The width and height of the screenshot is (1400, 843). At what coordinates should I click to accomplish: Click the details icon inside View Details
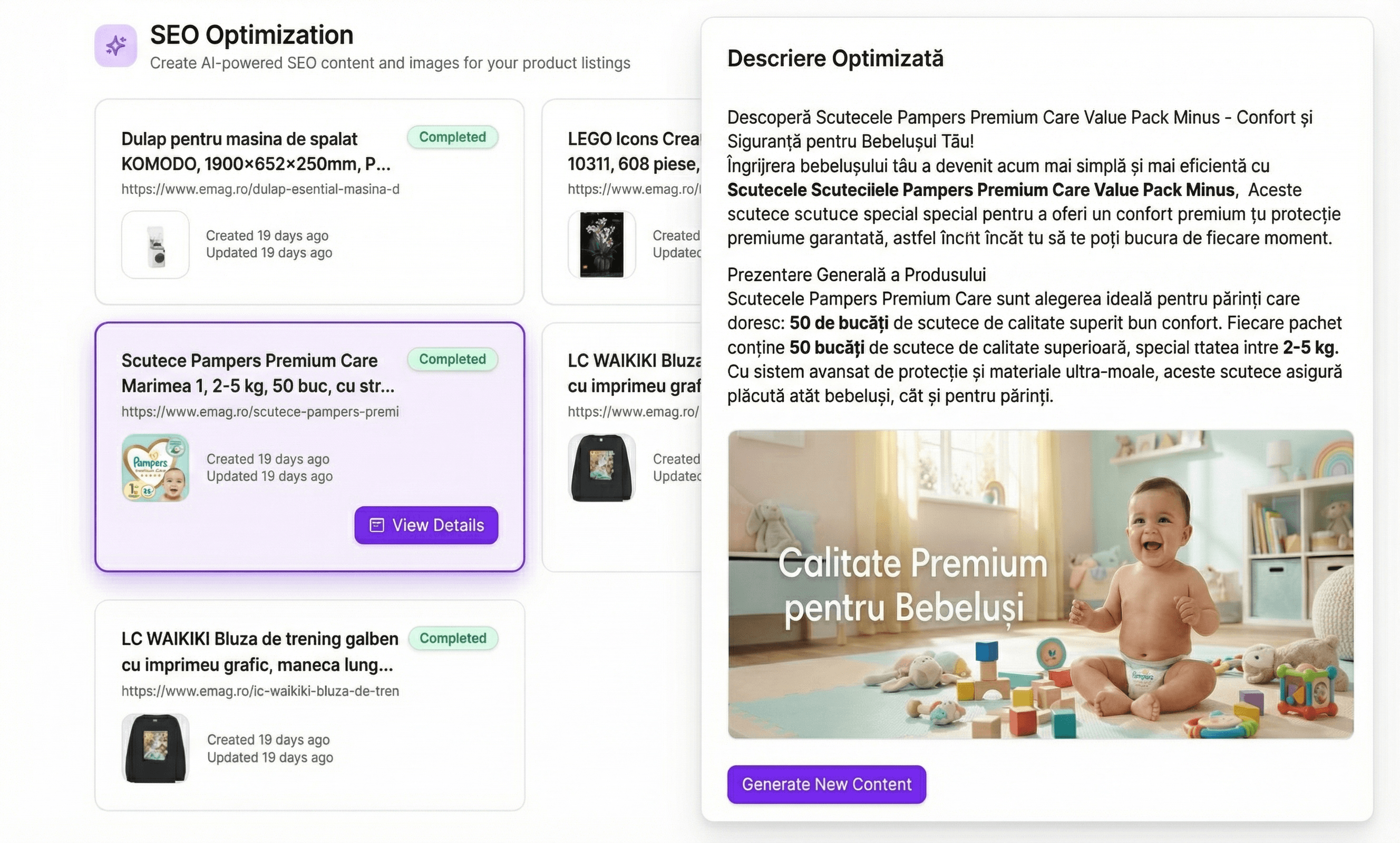pyautogui.click(x=377, y=525)
